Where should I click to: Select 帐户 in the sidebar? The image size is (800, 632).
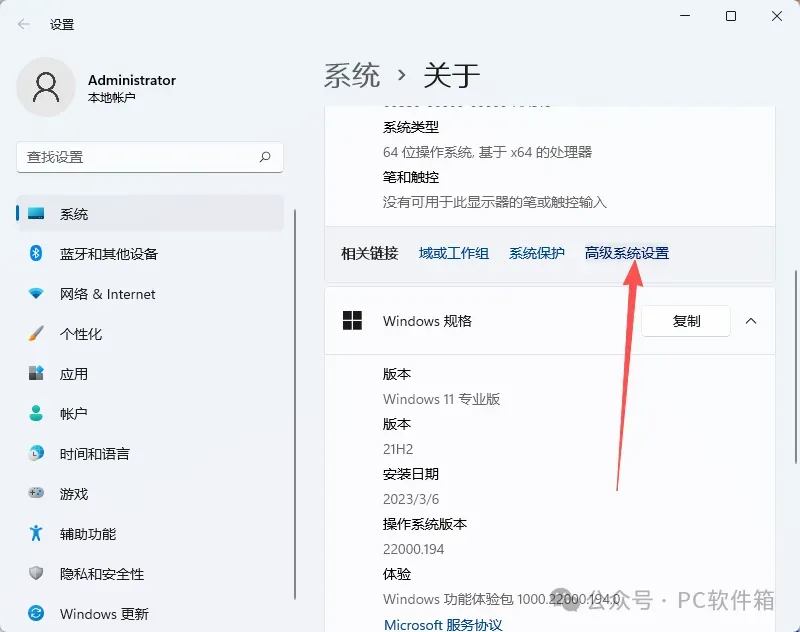coord(150,413)
